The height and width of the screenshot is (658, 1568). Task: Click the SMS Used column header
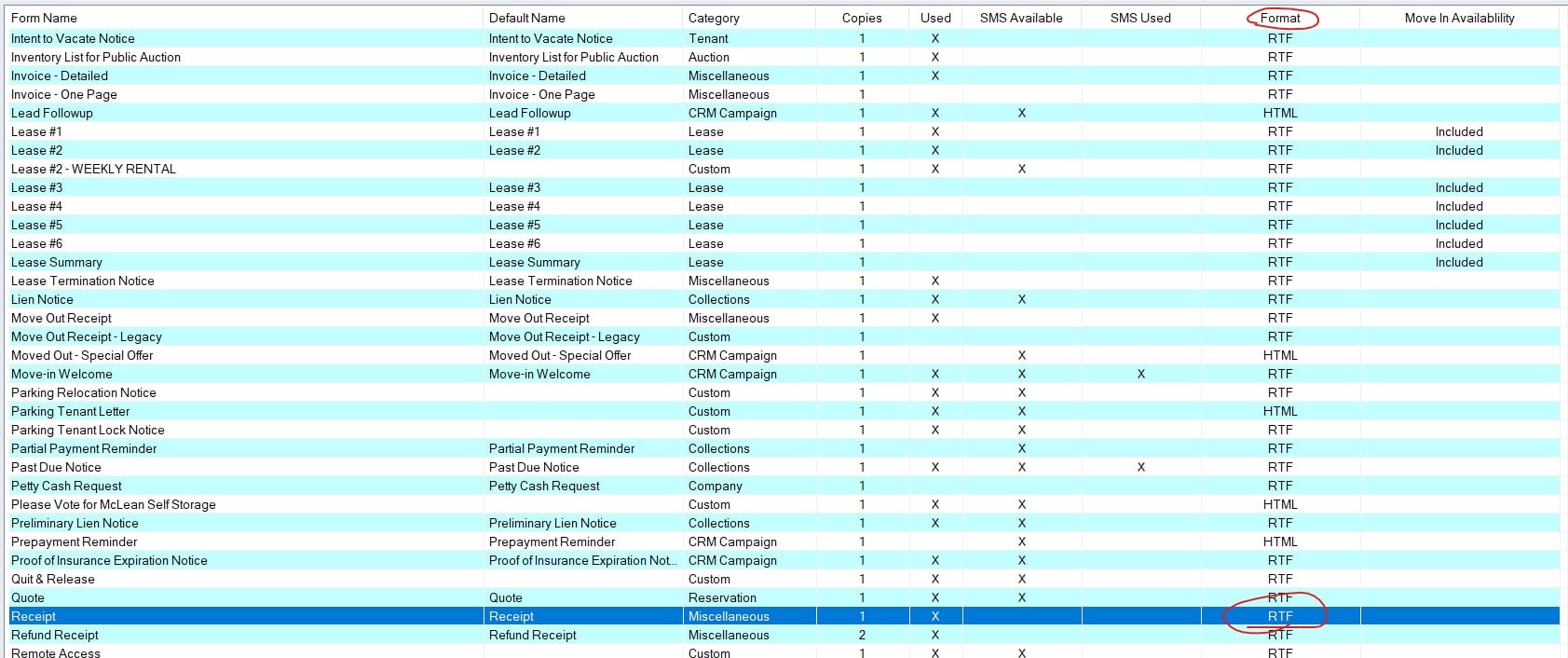[1140, 18]
